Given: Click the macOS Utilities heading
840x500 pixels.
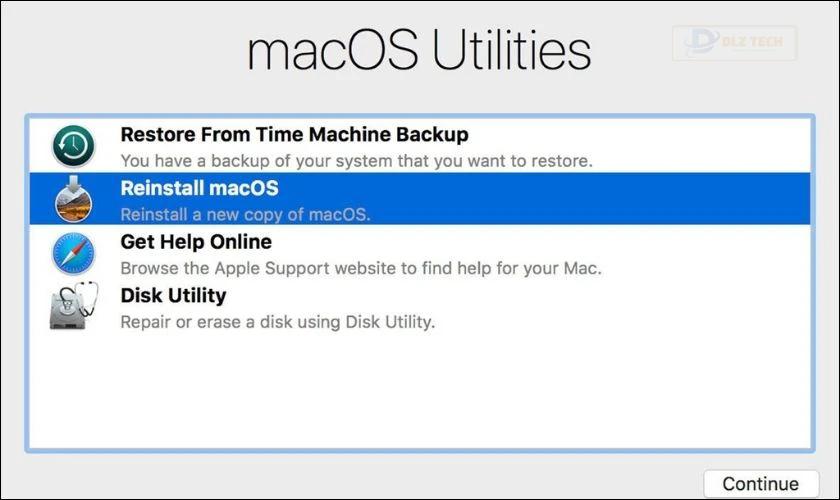Looking at the screenshot, I should click(419, 50).
